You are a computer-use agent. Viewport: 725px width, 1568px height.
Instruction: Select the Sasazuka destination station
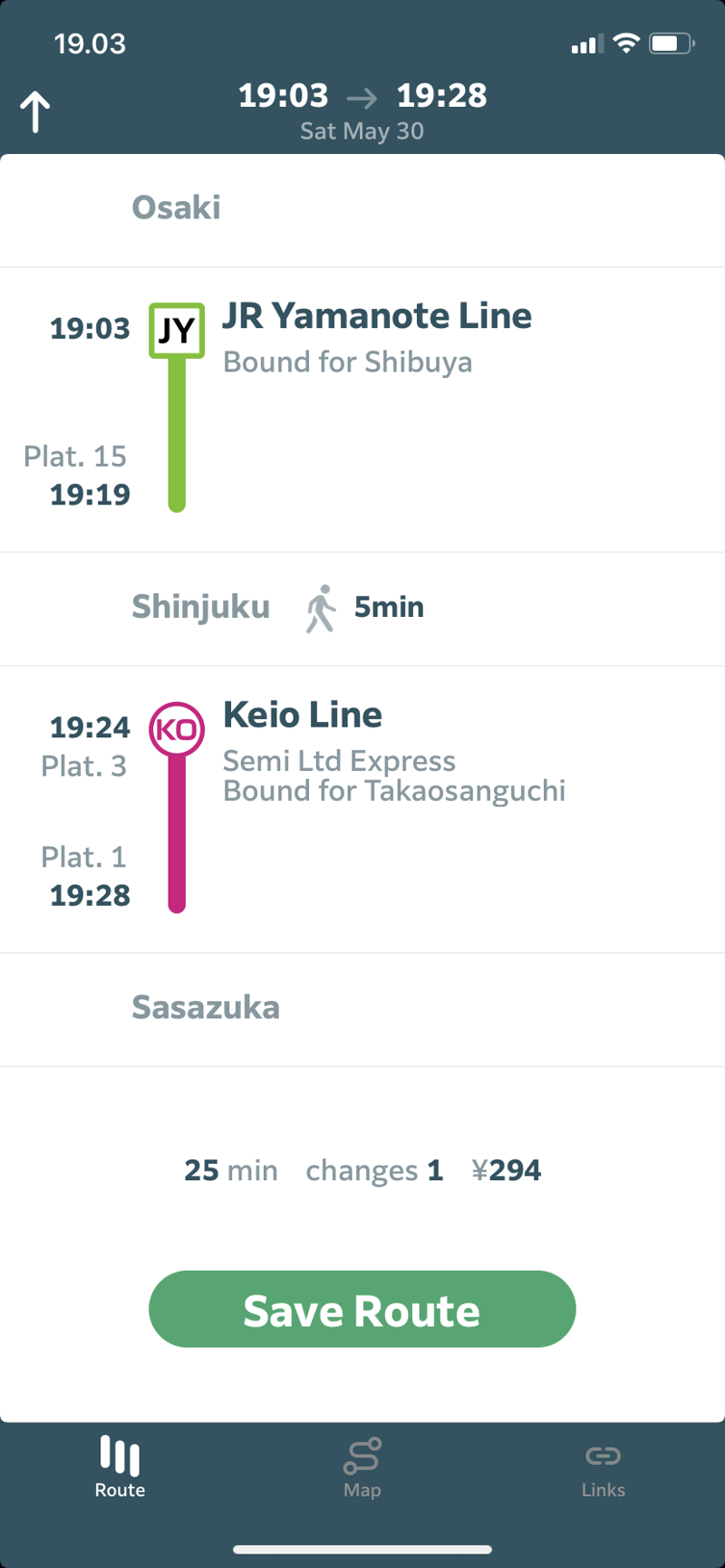(x=206, y=1007)
